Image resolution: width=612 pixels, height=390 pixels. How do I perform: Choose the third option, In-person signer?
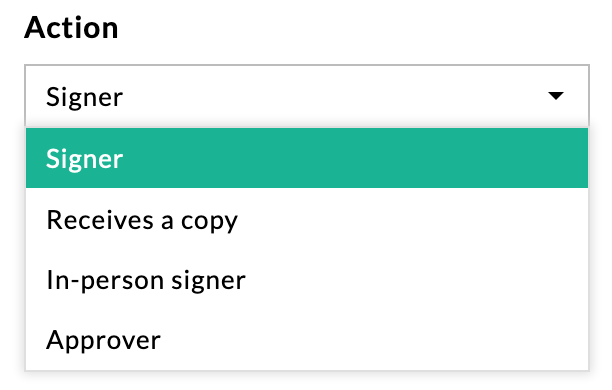click(307, 280)
